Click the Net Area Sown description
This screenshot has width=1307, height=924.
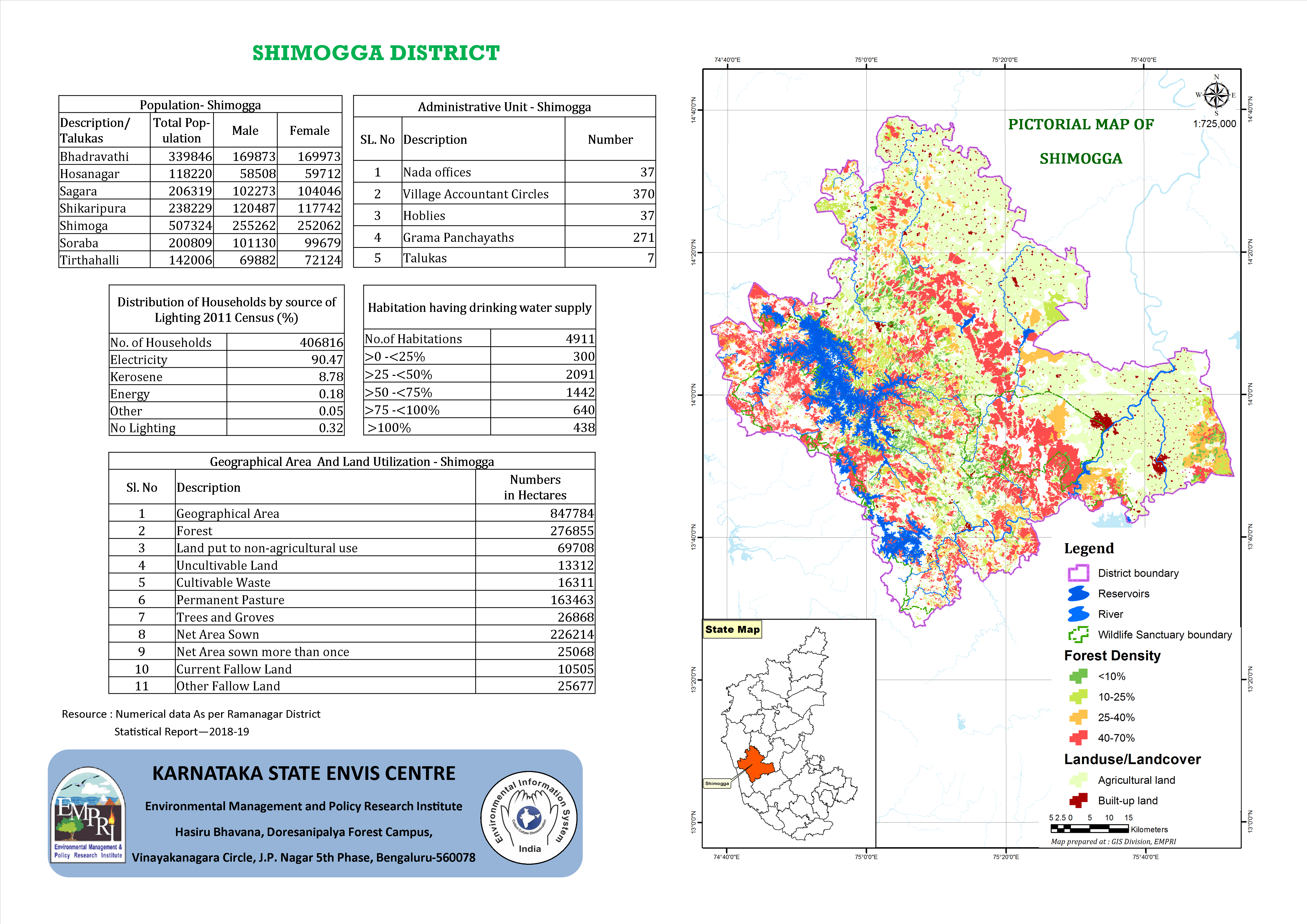tap(217, 635)
